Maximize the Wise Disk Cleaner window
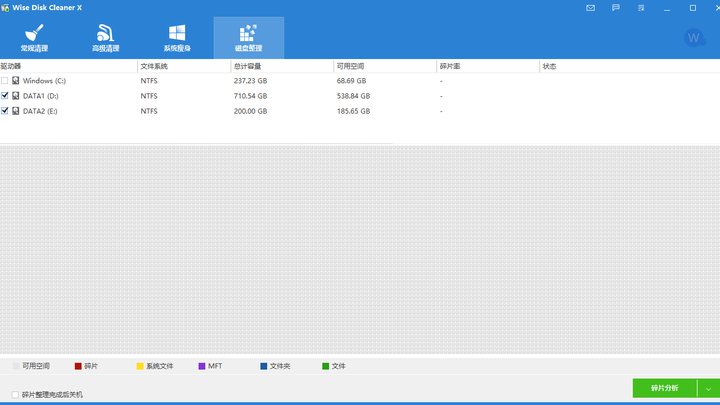This screenshot has width=720, height=405. (x=693, y=8)
